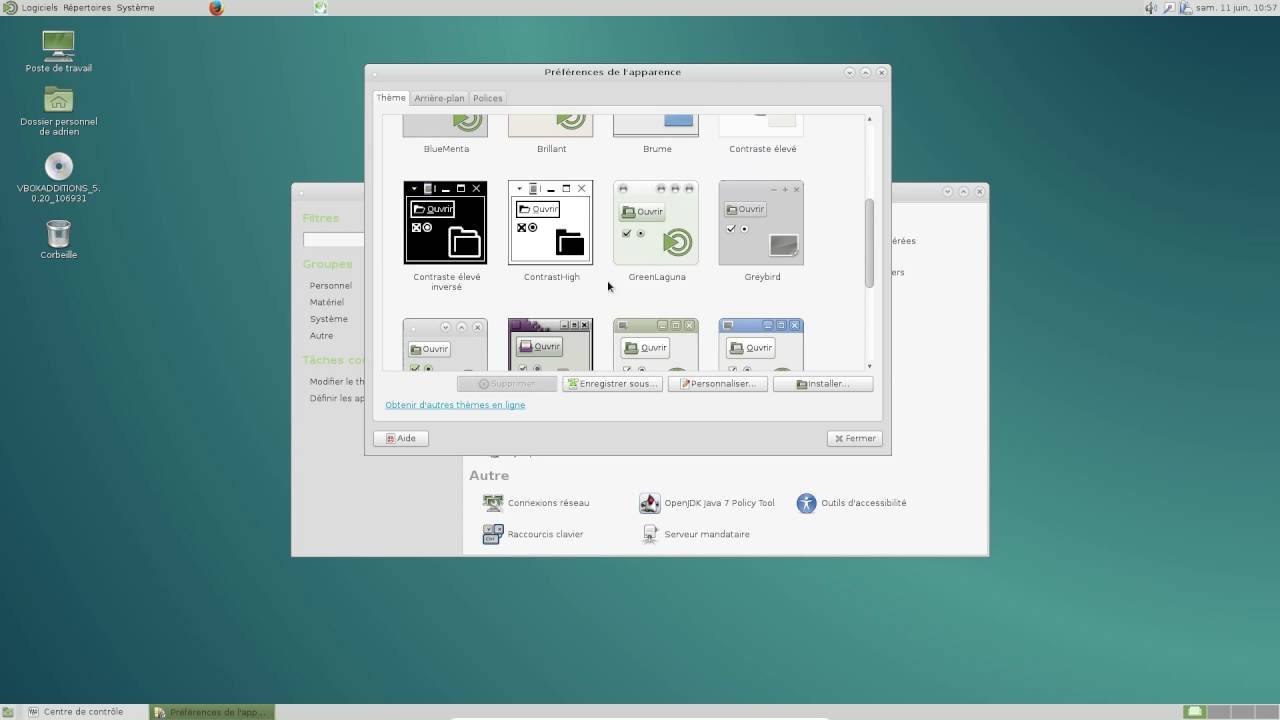The width and height of the screenshot is (1280, 720).
Task: Choose the Greybird theme
Action: point(761,222)
